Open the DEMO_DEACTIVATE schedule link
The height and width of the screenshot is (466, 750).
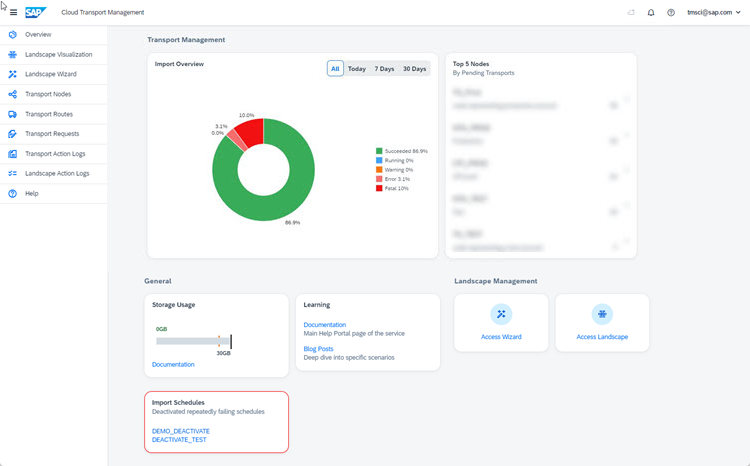[181, 430]
